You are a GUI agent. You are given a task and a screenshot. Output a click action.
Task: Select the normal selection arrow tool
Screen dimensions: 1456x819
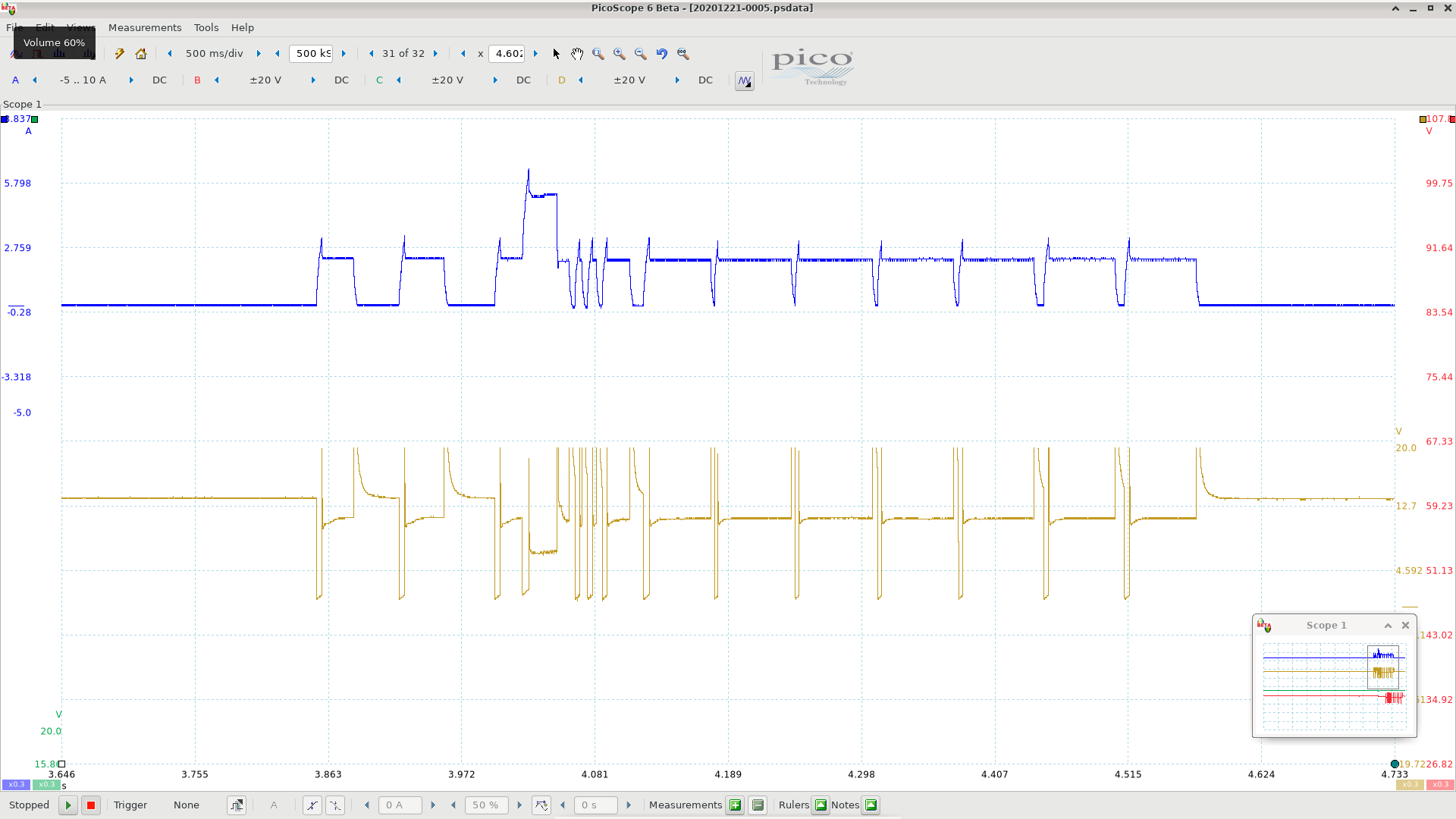tap(556, 54)
